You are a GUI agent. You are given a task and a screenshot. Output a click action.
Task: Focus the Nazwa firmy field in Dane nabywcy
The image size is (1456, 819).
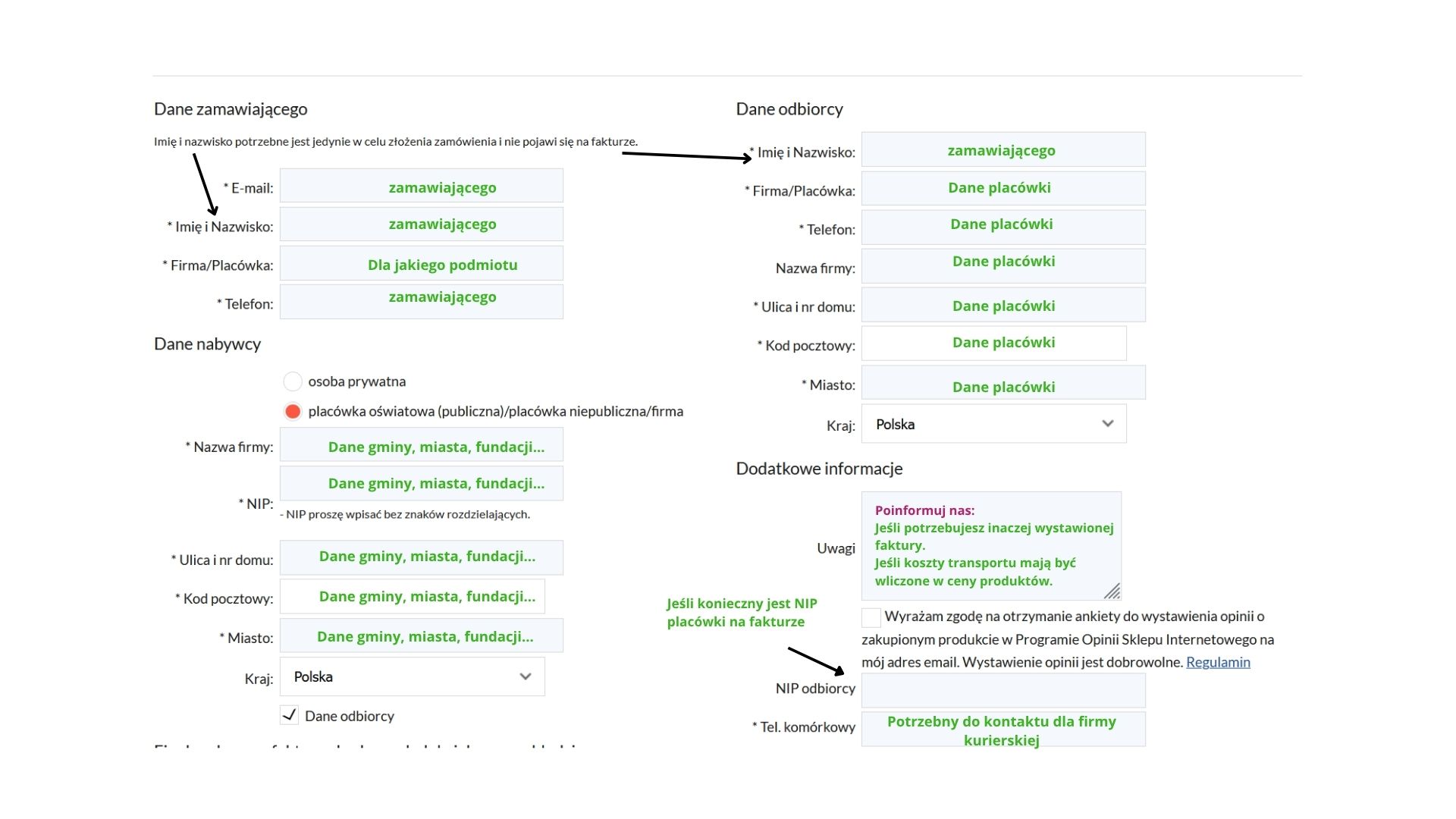click(x=422, y=444)
